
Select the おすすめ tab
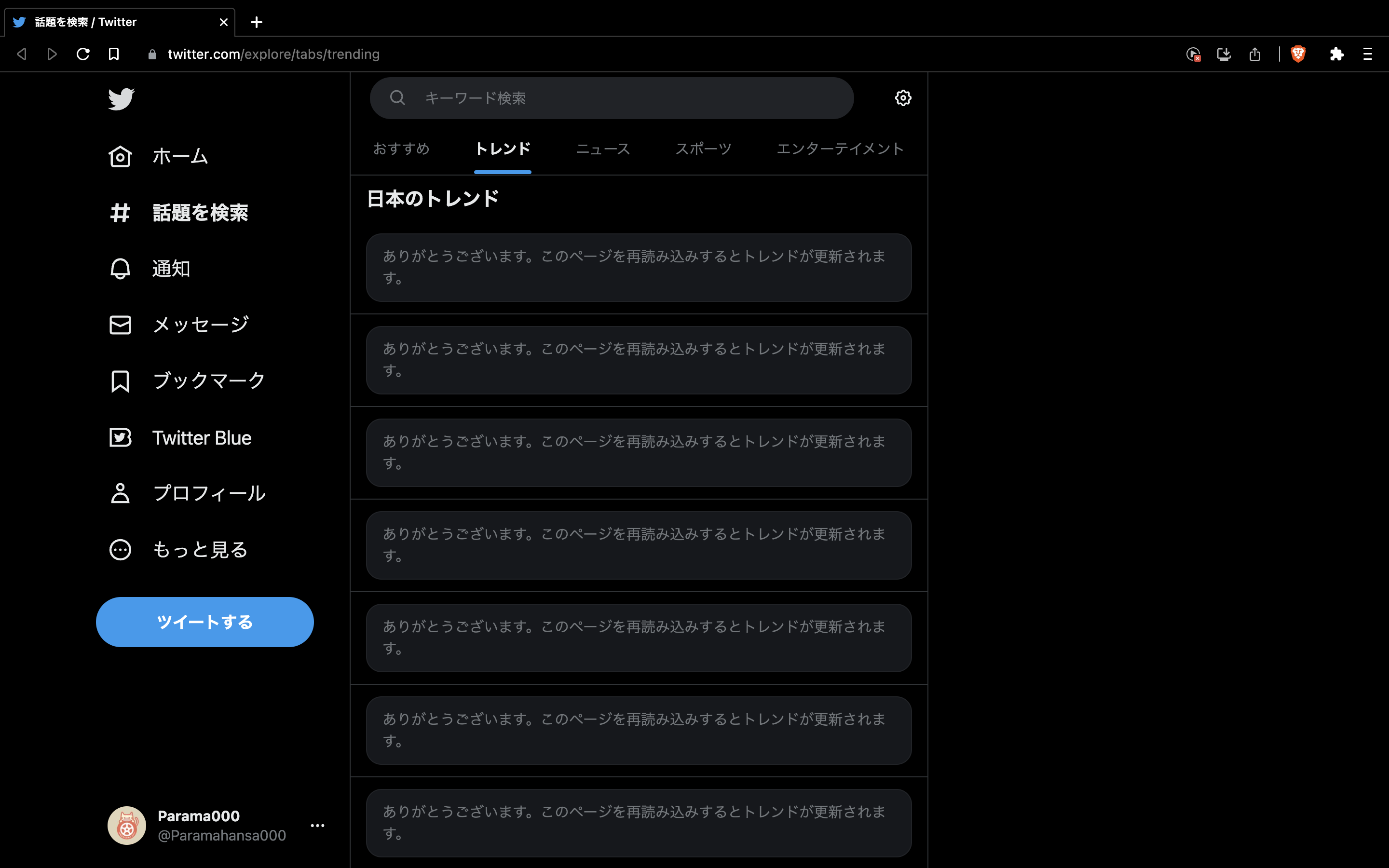click(x=401, y=149)
